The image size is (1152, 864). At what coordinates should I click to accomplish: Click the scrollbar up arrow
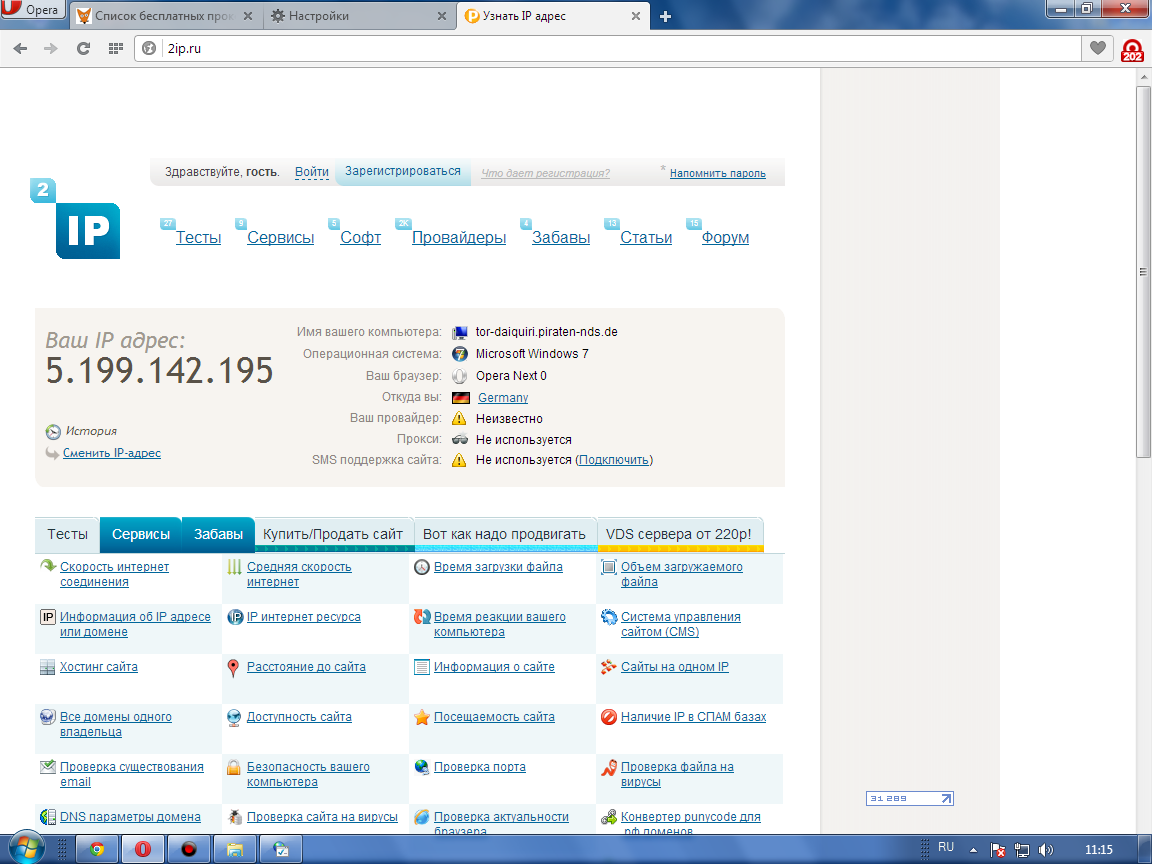click(1143, 76)
